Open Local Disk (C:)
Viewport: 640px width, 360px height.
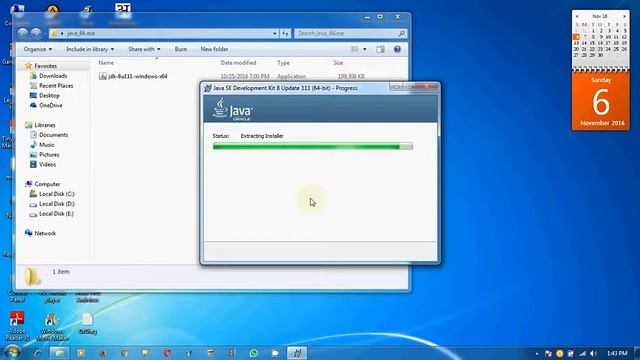[52, 194]
